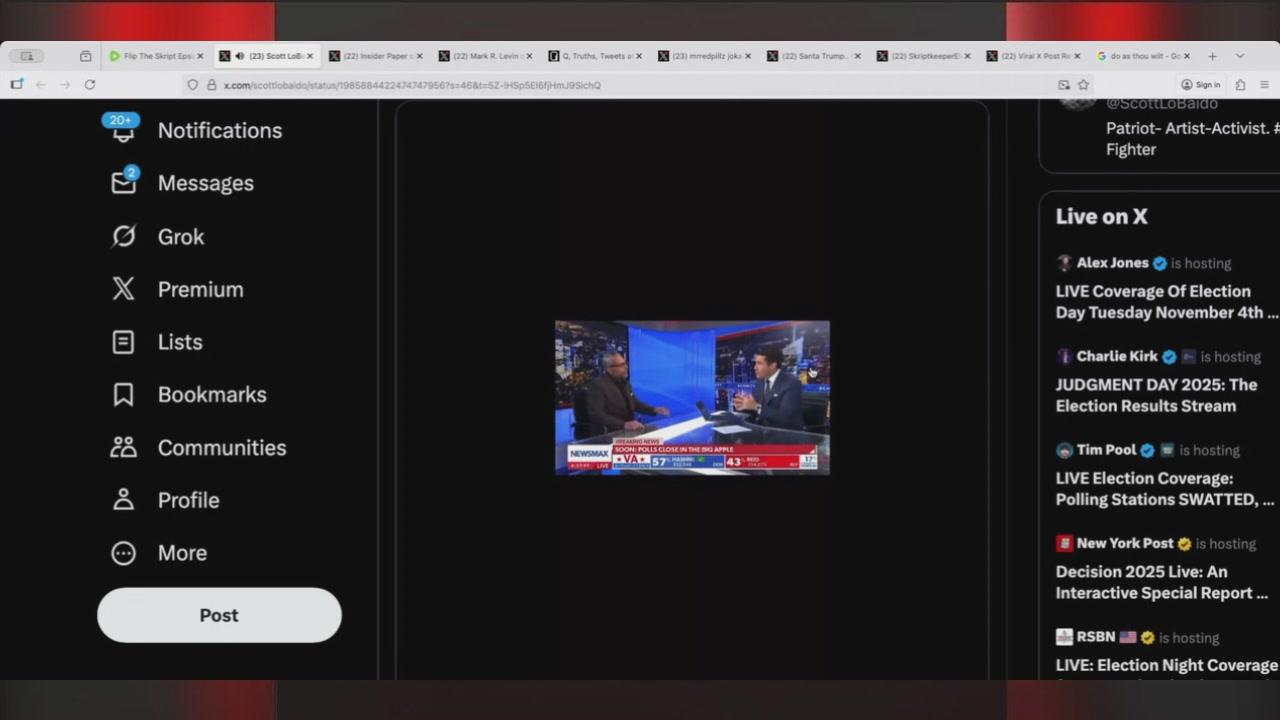Image resolution: width=1280 pixels, height=720 pixels.
Task: Open Profile from the person icon
Action: (122, 500)
